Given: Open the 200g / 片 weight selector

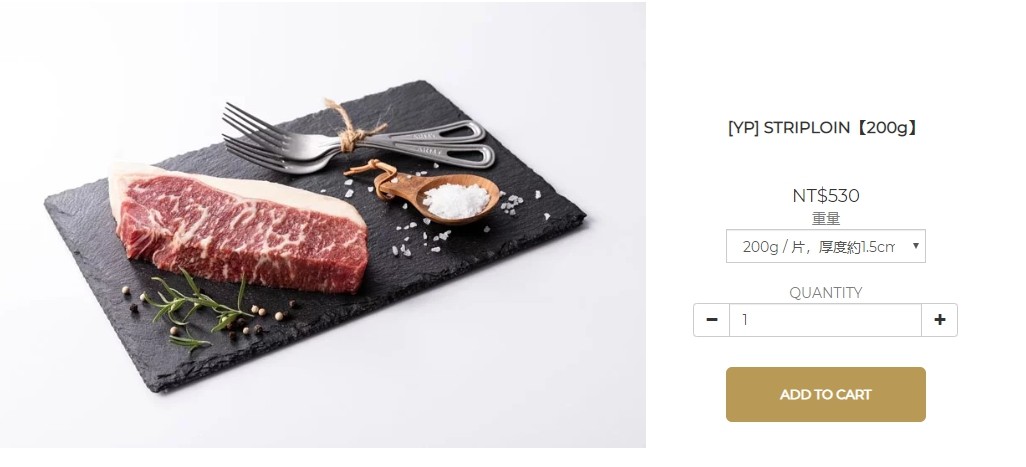Looking at the screenshot, I should pos(826,246).
